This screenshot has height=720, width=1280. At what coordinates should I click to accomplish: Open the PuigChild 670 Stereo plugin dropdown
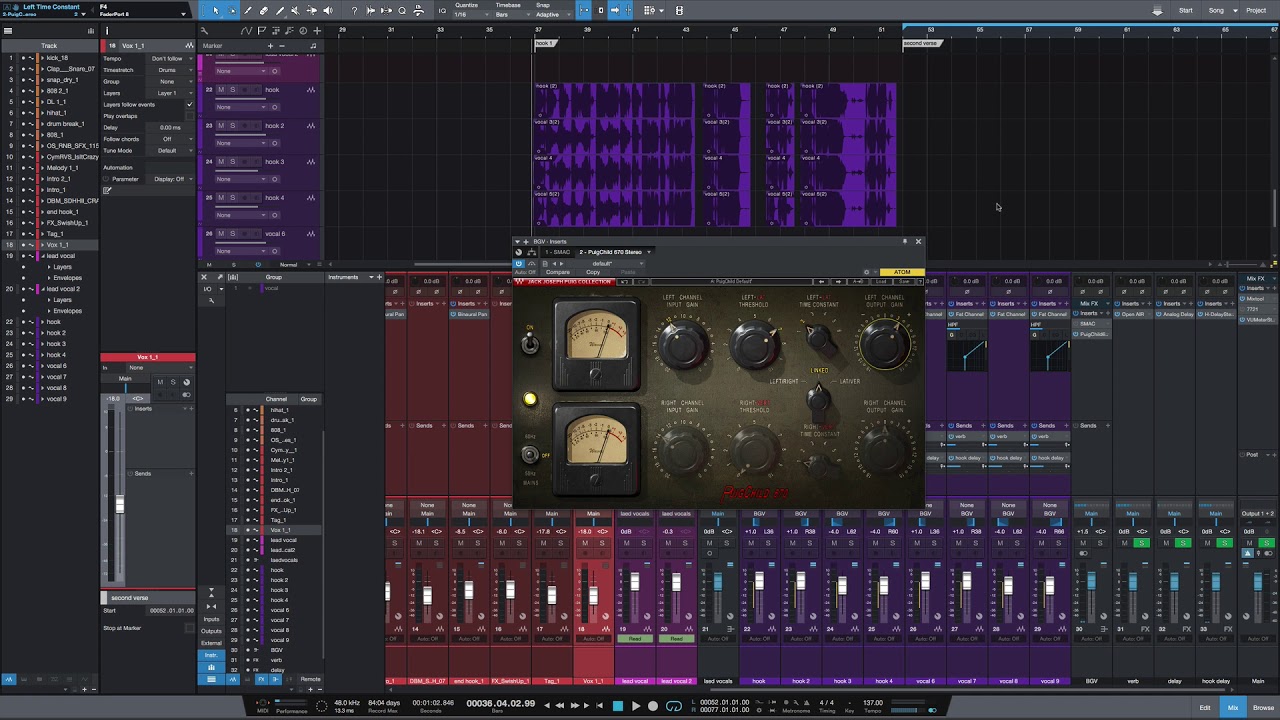614,252
